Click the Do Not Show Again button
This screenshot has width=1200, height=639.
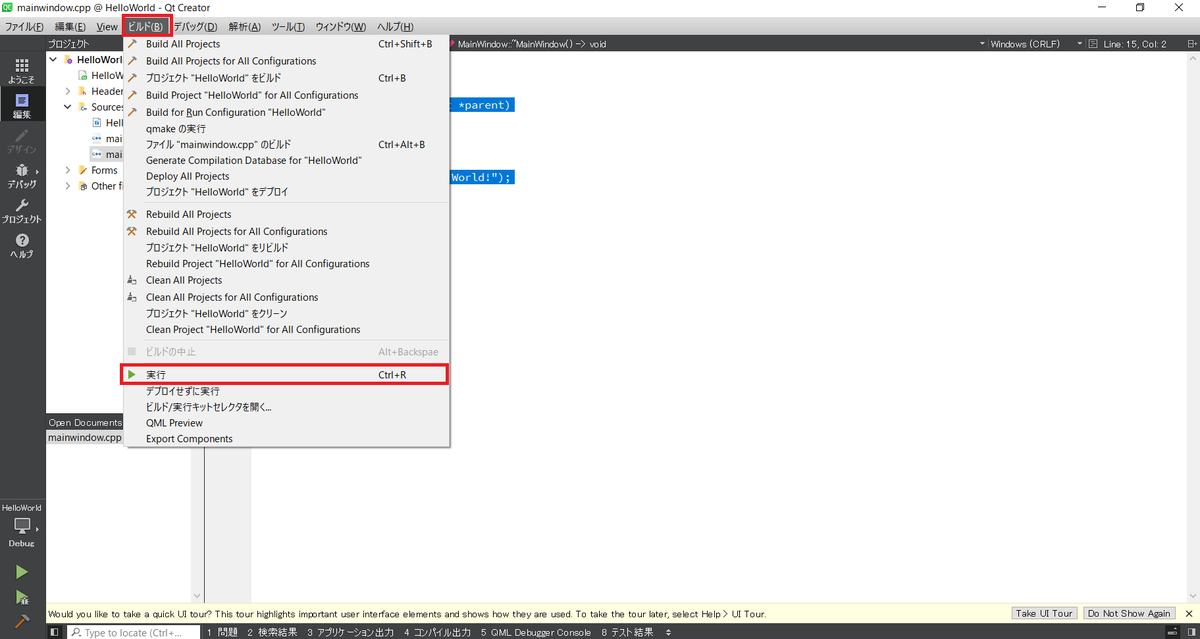pyautogui.click(x=1129, y=614)
